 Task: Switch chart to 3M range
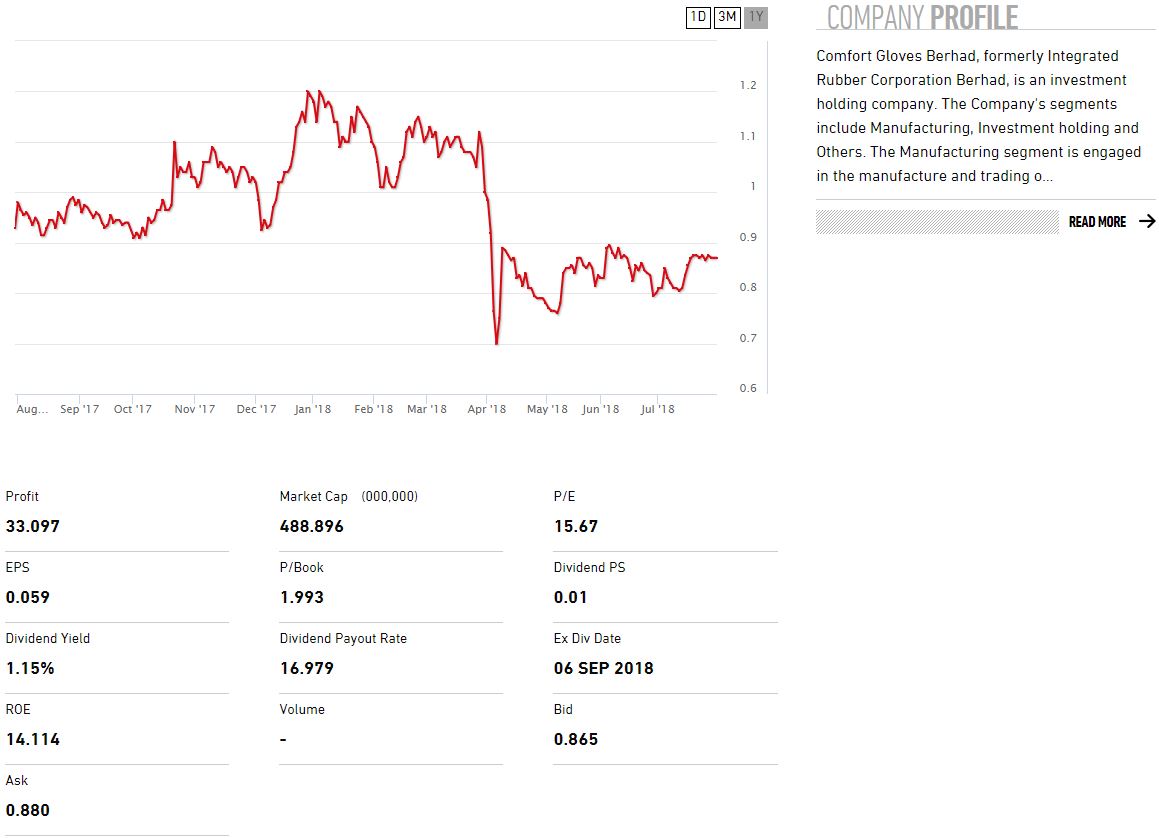pos(727,17)
